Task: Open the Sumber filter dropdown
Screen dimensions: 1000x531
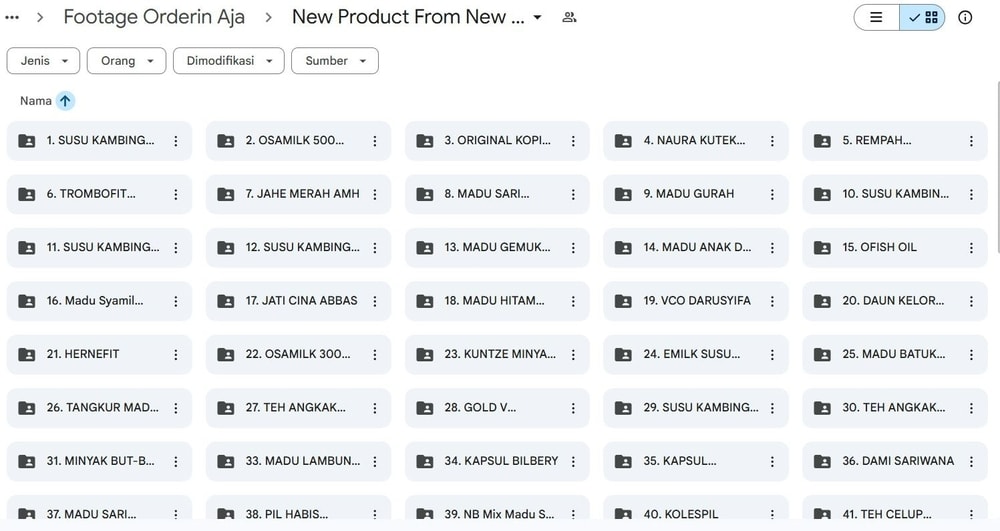Action: pyautogui.click(x=334, y=61)
